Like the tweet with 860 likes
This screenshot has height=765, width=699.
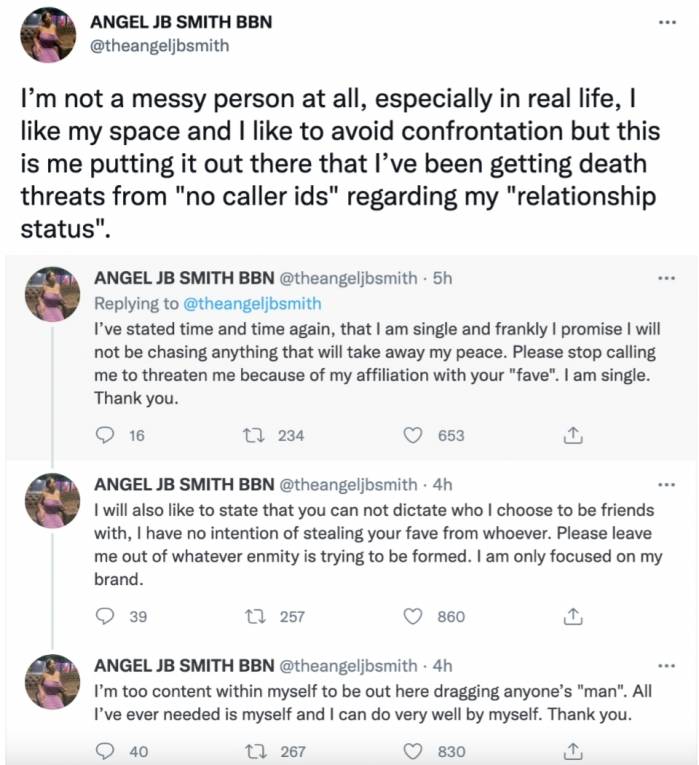point(413,617)
